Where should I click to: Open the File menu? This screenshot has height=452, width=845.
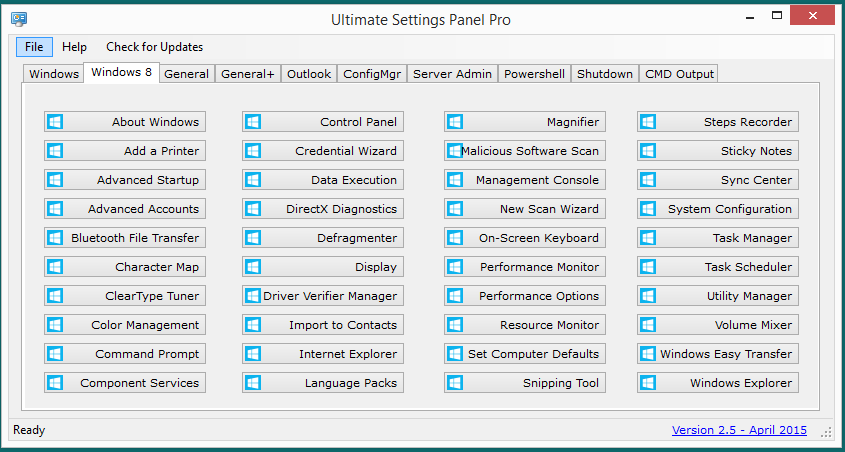point(34,47)
